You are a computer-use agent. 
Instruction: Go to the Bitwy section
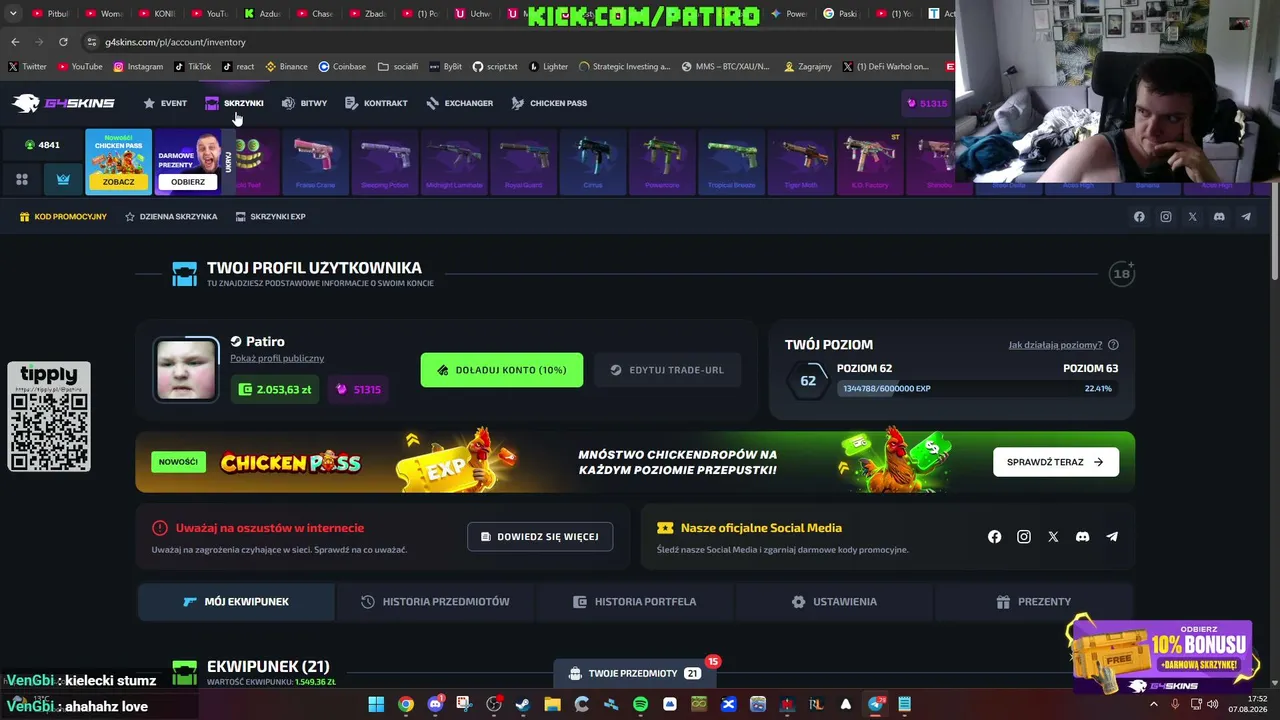[304, 103]
